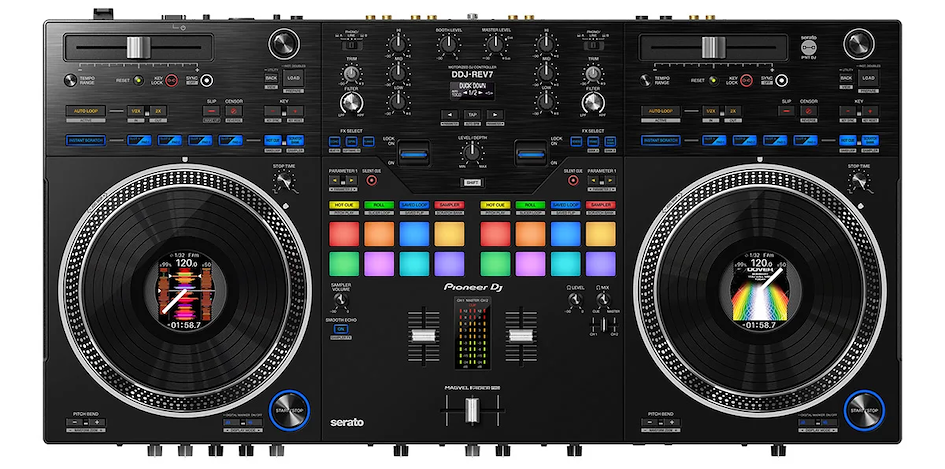Click the beat left arrow beside TAP
The height and width of the screenshot is (469, 945).
click(449, 114)
